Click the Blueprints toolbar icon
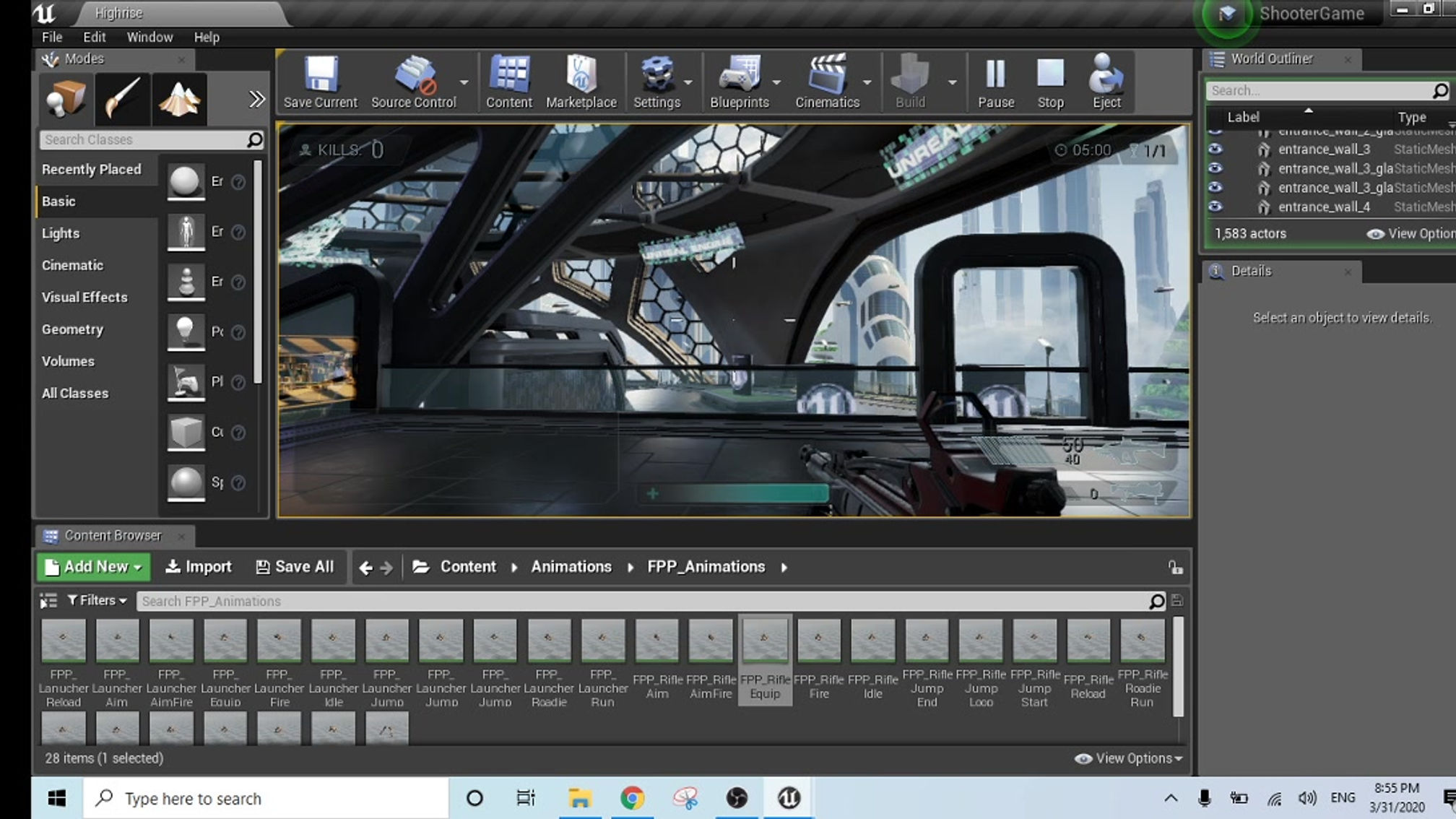1456x819 pixels. [739, 82]
